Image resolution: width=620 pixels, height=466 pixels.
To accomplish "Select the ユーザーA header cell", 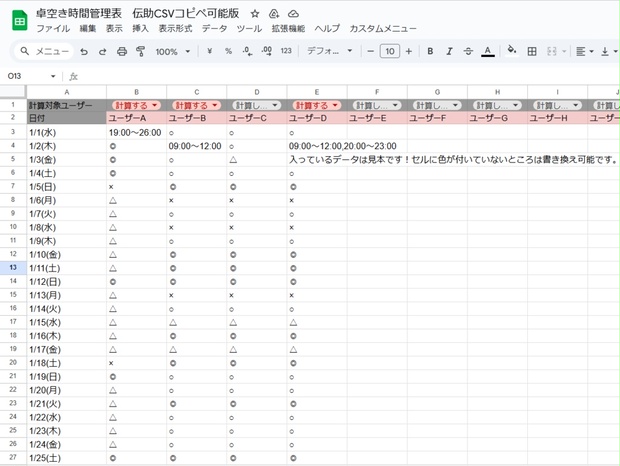I will (x=136, y=118).
